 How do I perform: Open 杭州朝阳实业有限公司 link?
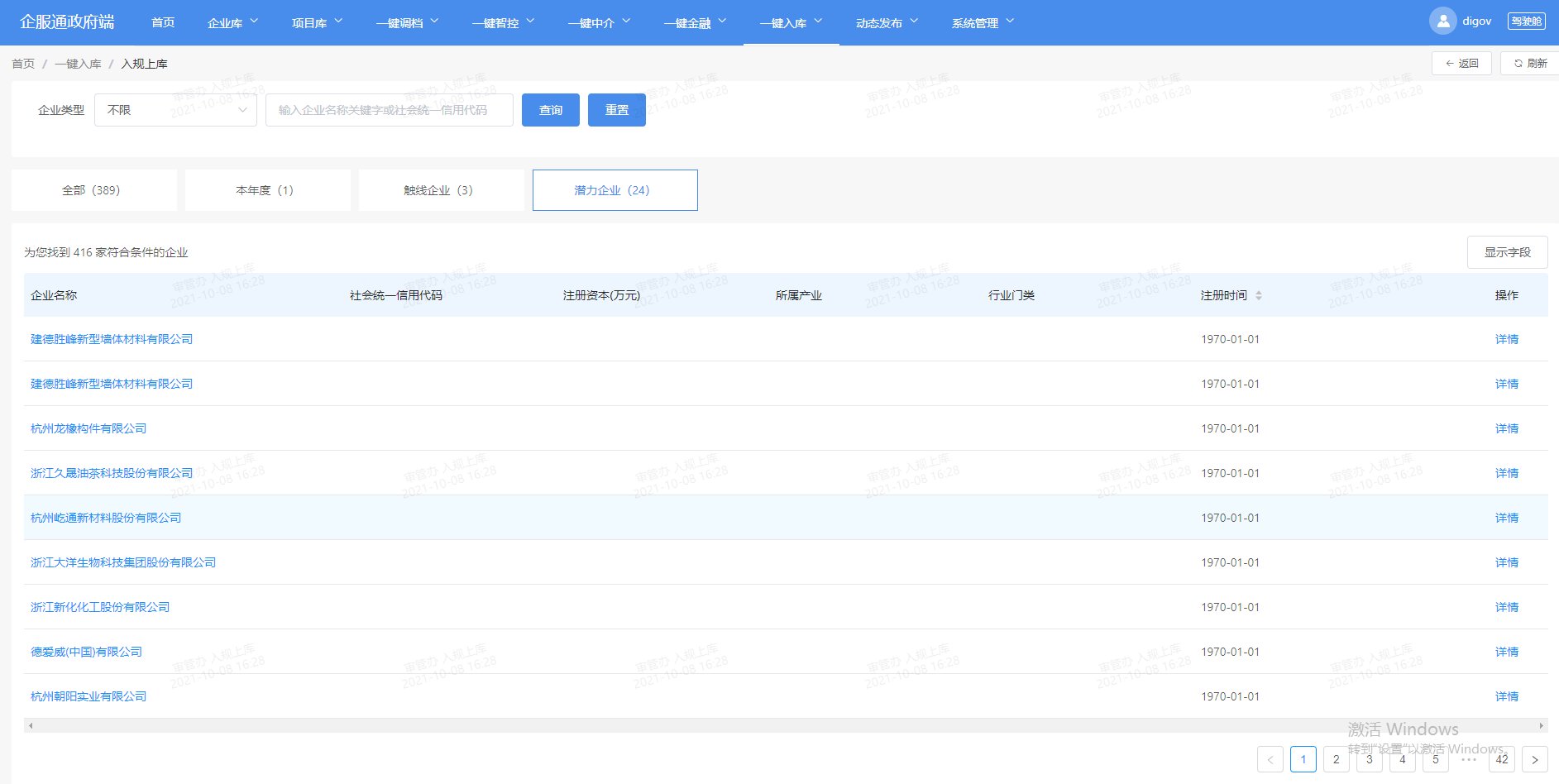tap(88, 696)
